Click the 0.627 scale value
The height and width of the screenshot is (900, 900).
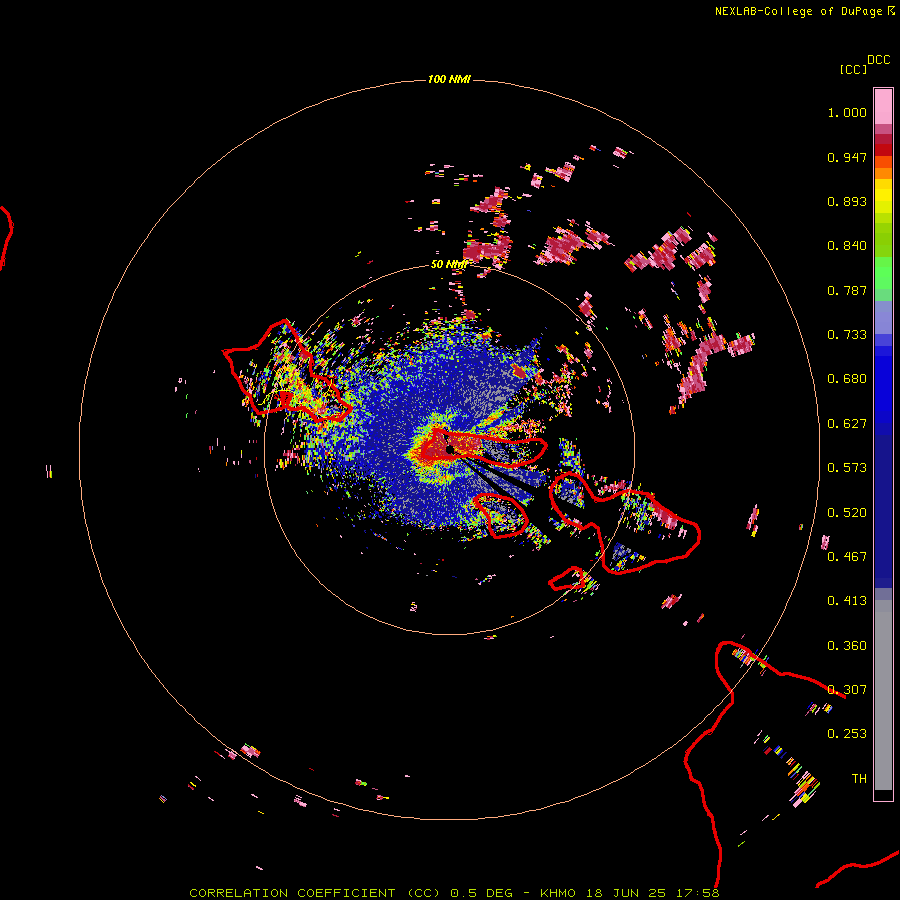(847, 424)
